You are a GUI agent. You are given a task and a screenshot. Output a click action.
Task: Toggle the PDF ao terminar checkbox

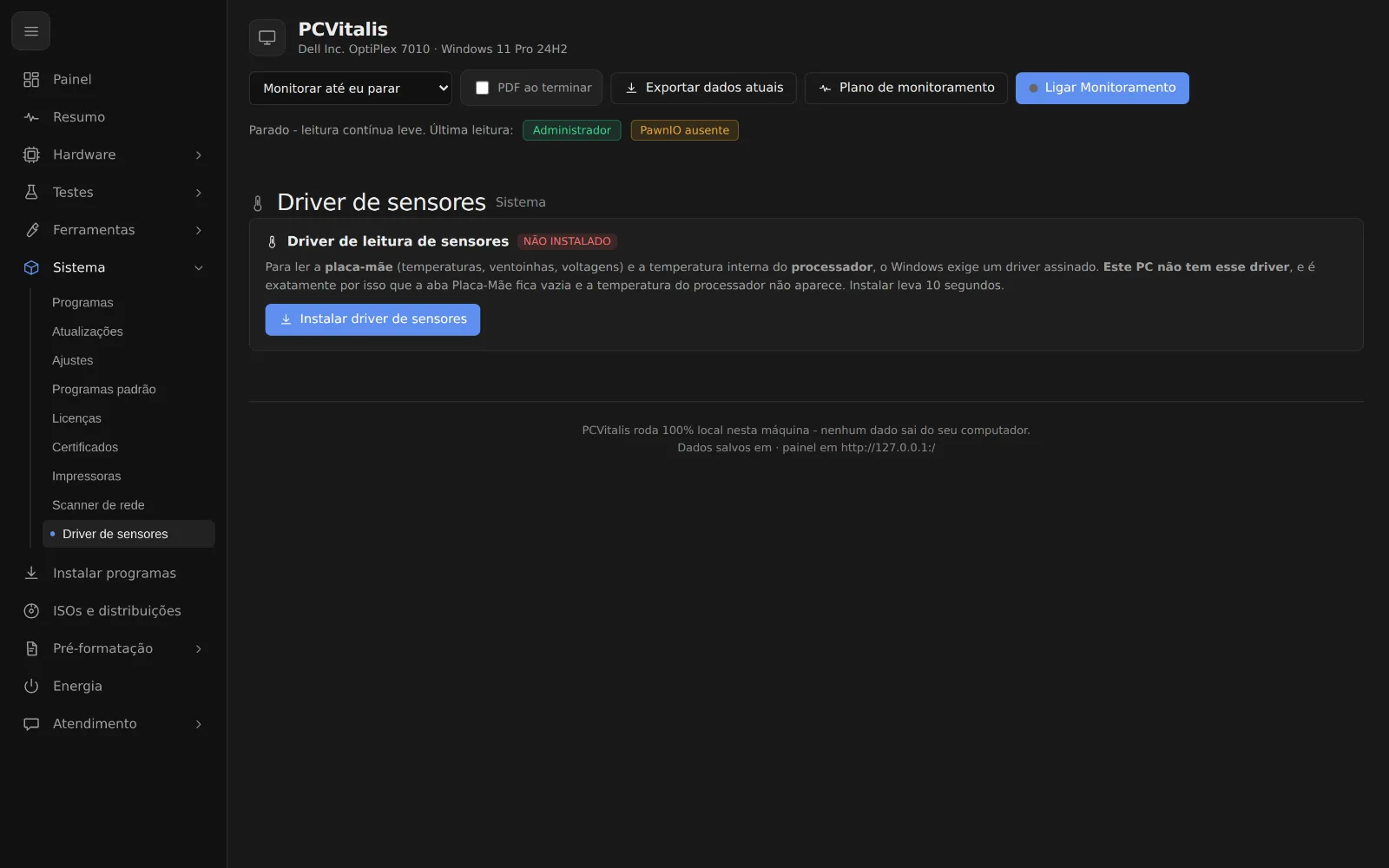pos(482,88)
